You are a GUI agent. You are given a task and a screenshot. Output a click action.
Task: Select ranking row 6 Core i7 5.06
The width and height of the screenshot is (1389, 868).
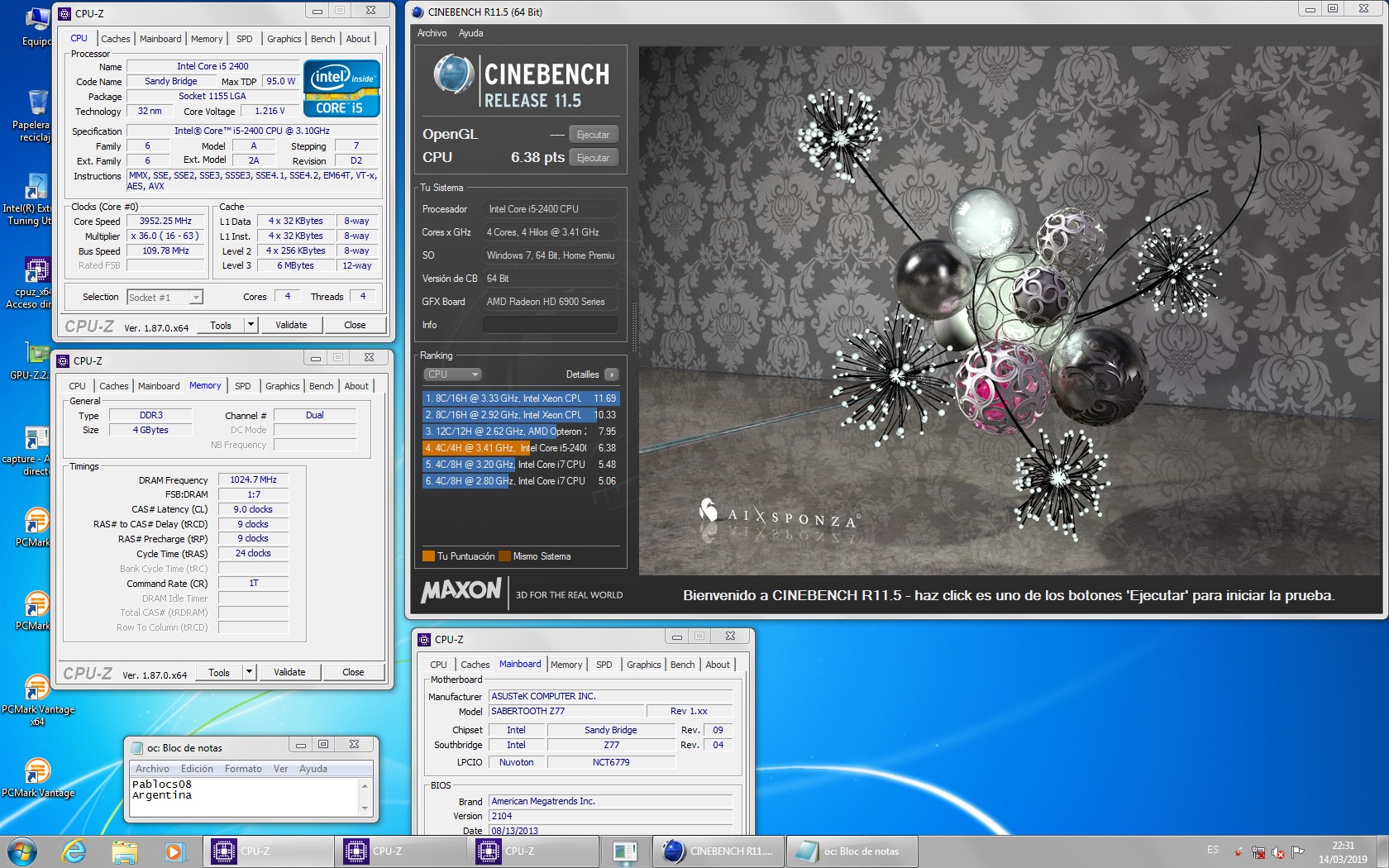520,481
